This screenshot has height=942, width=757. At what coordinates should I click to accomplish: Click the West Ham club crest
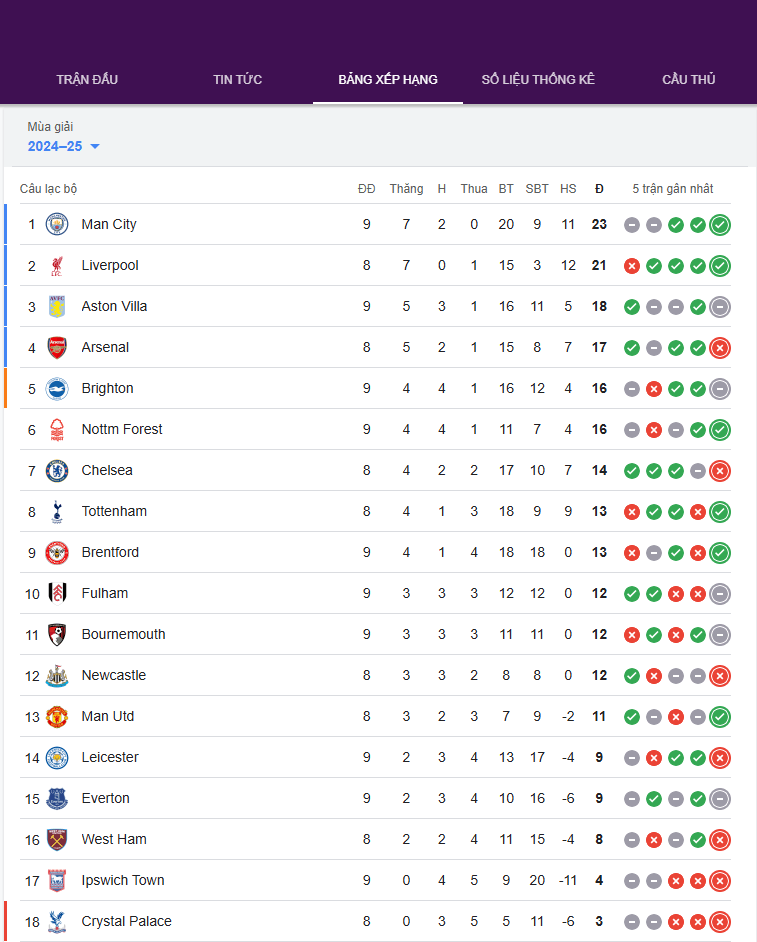click(x=57, y=840)
